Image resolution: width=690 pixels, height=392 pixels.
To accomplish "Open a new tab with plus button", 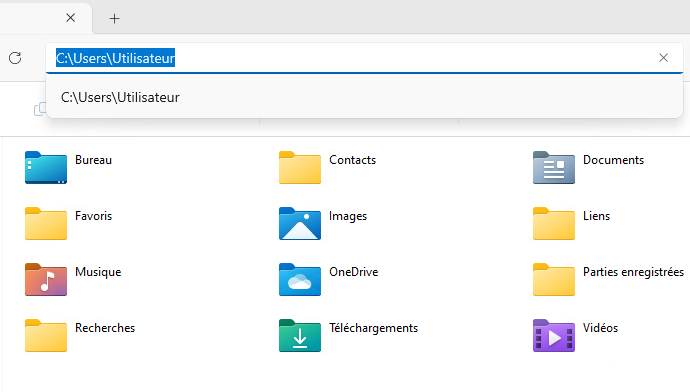I will click(x=114, y=18).
